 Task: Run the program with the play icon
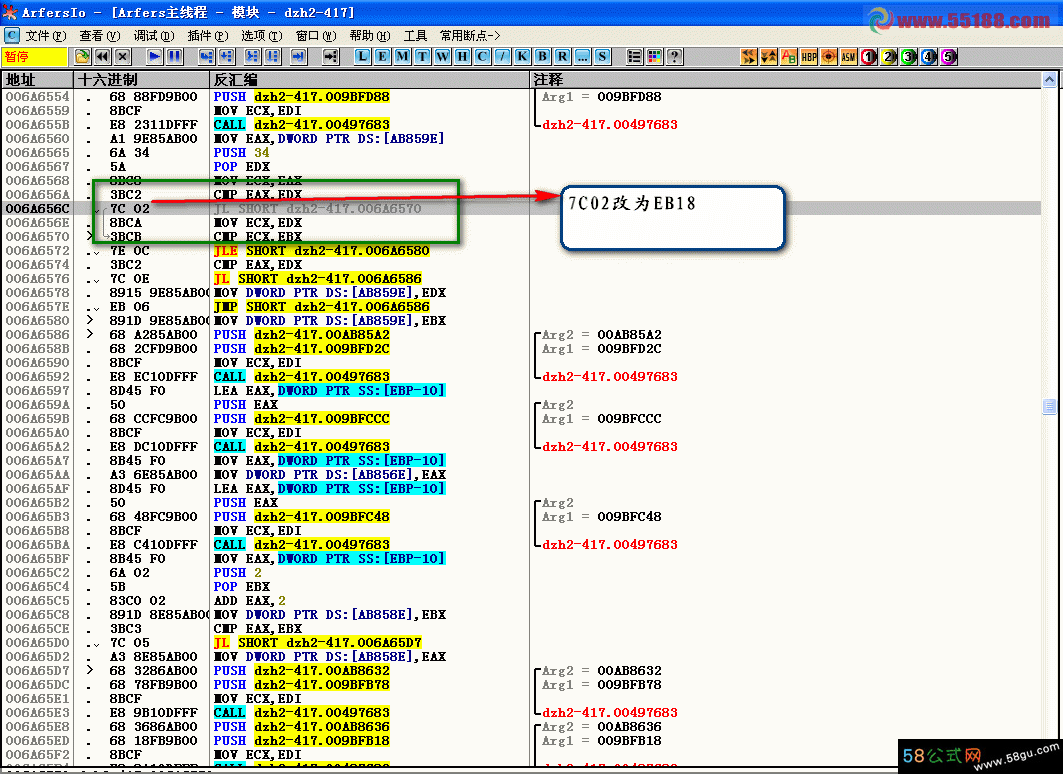(155, 57)
